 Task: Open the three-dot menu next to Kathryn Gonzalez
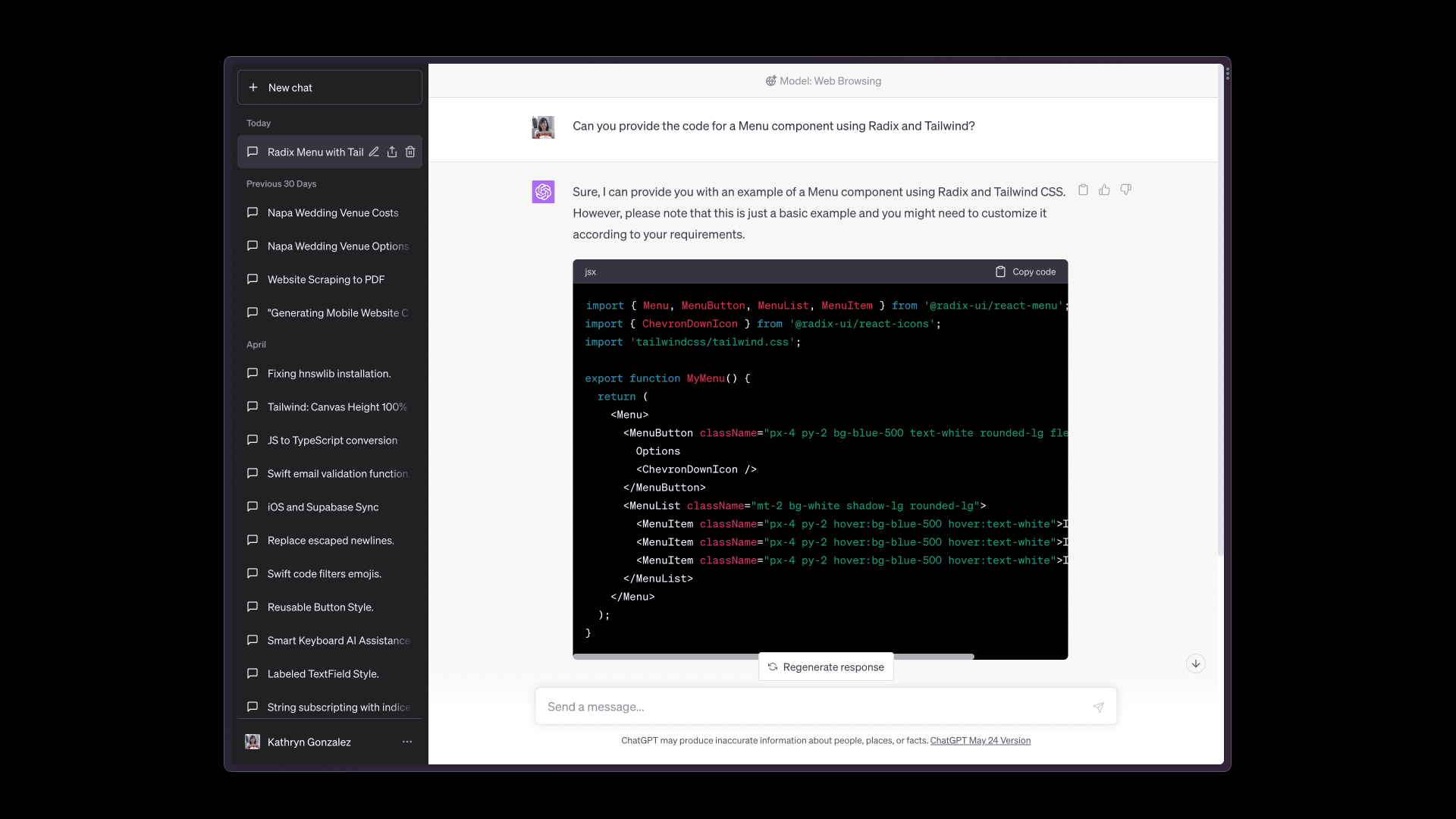[407, 742]
